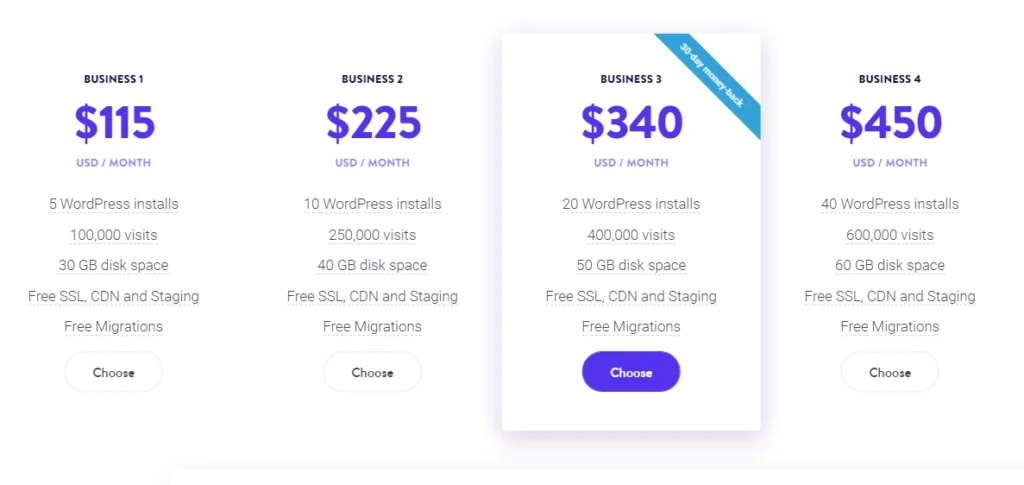Open "10 WordPress installs" feature details
1024x485 pixels.
372,204
